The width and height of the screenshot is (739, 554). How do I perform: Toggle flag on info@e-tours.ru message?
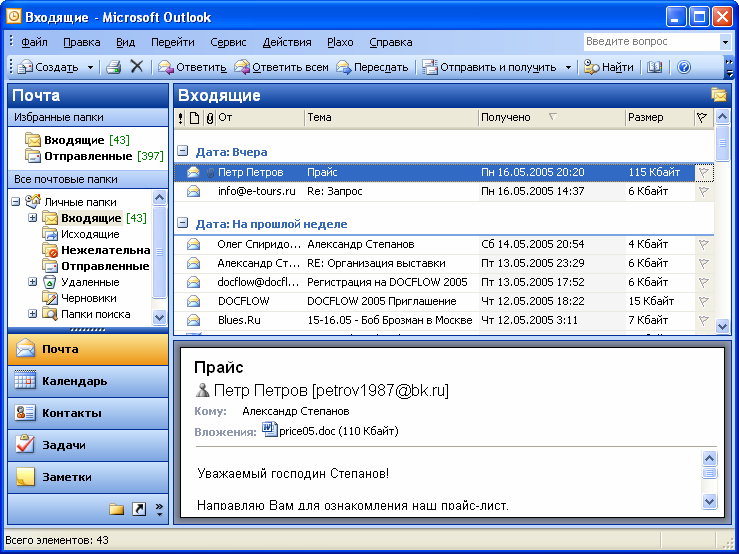[703, 191]
